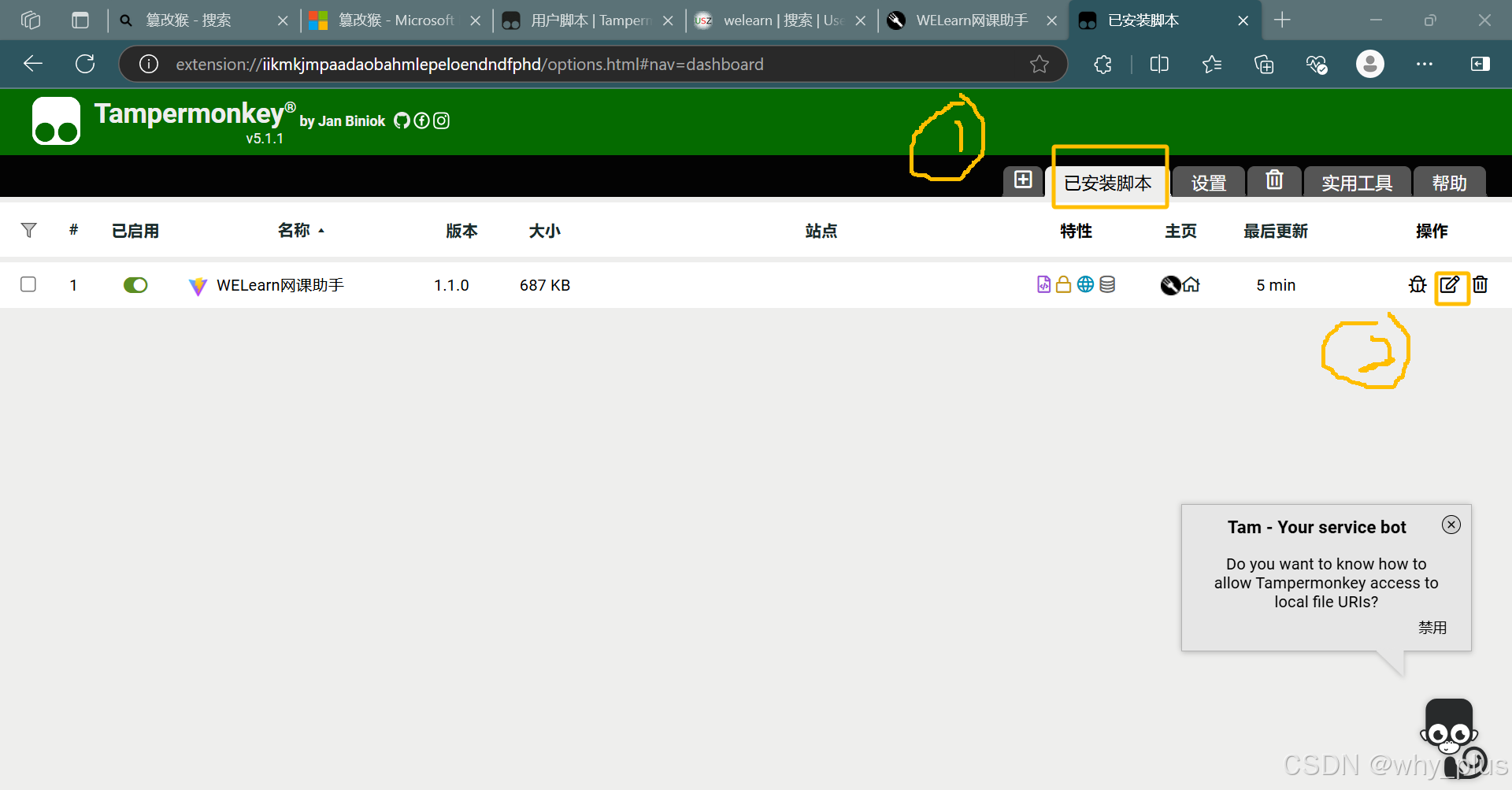1512x790 pixels.
Task: Refresh the current page
Action: tap(85, 64)
